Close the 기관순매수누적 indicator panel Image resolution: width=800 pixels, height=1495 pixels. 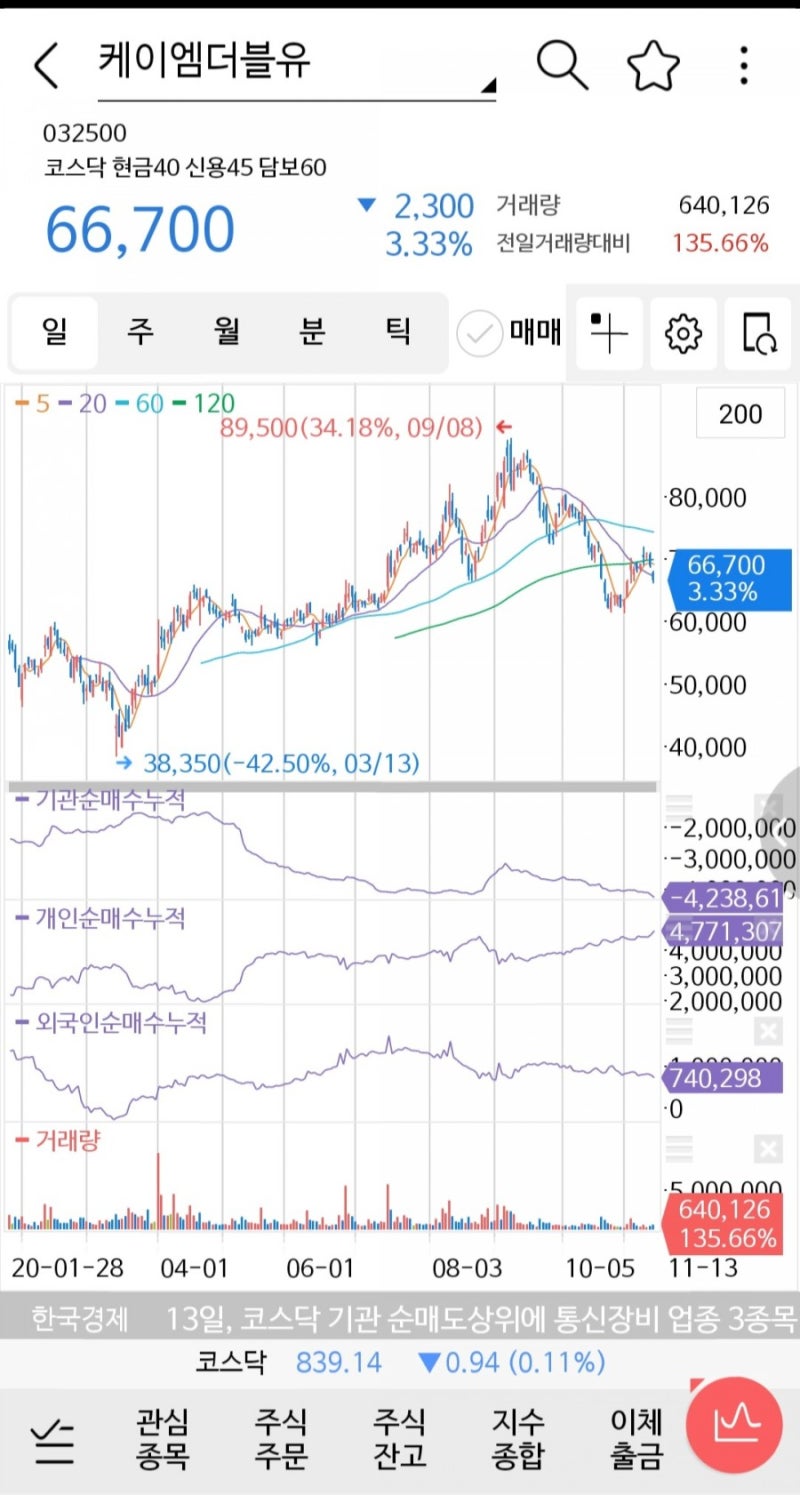[x=768, y=807]
